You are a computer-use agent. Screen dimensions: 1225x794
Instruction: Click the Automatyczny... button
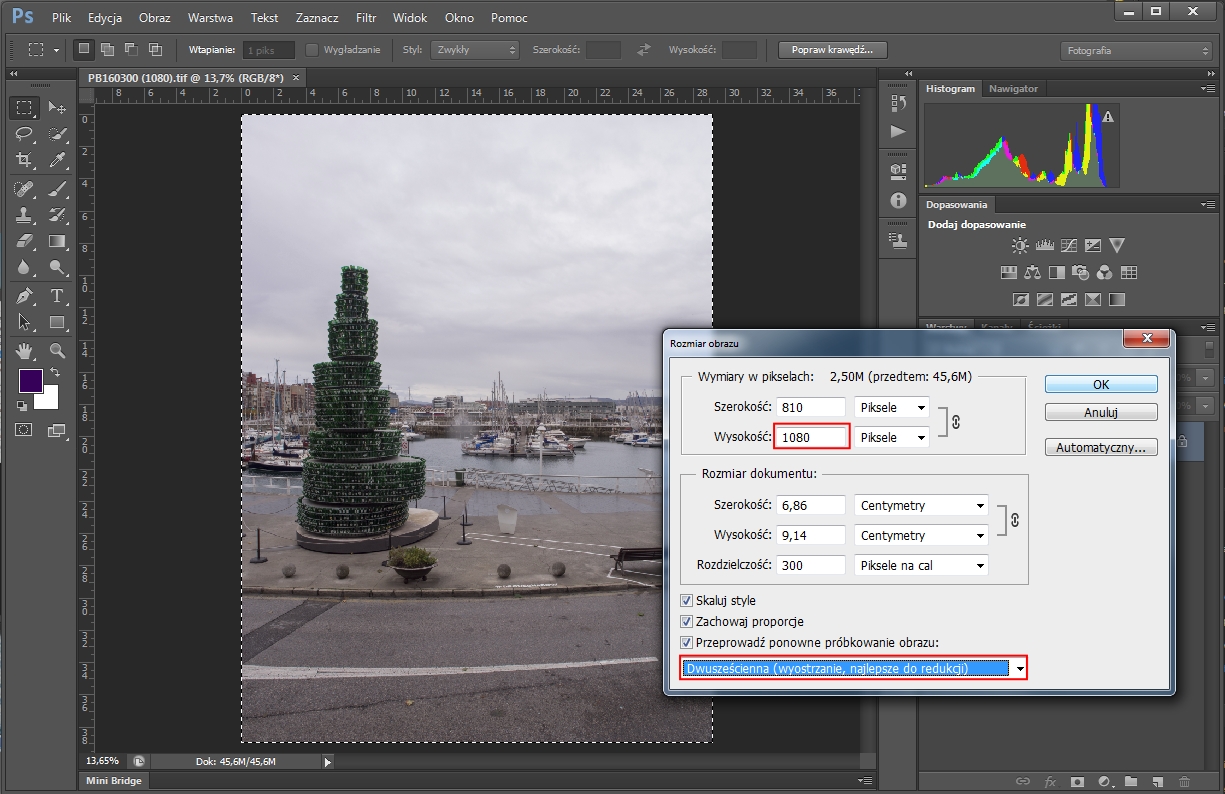click(x=1100, y=448)
